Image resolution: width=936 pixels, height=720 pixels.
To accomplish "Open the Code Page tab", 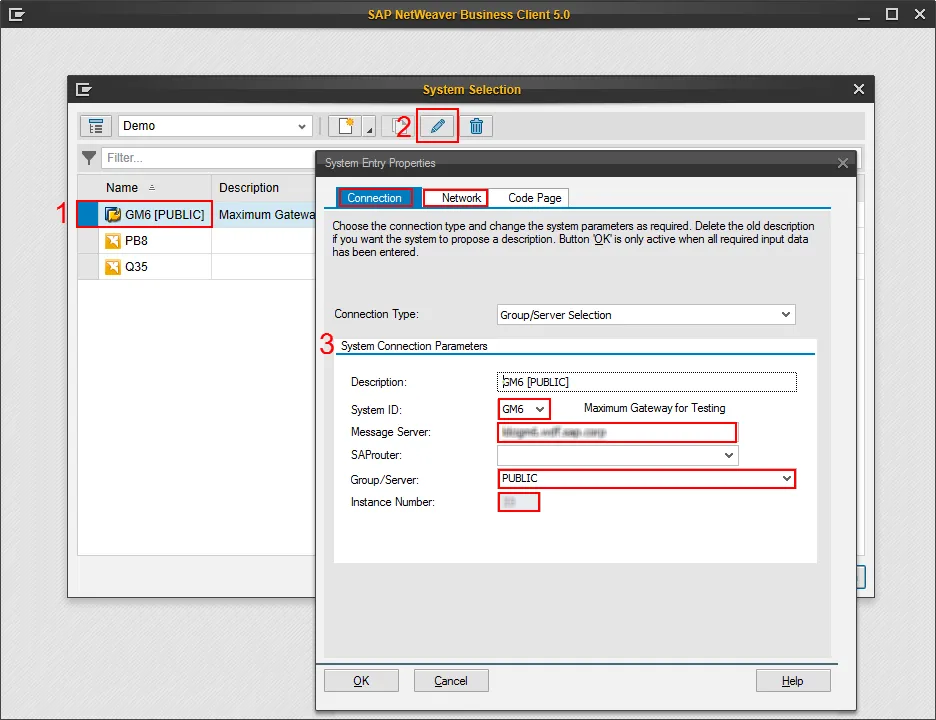I will (530, 198).
